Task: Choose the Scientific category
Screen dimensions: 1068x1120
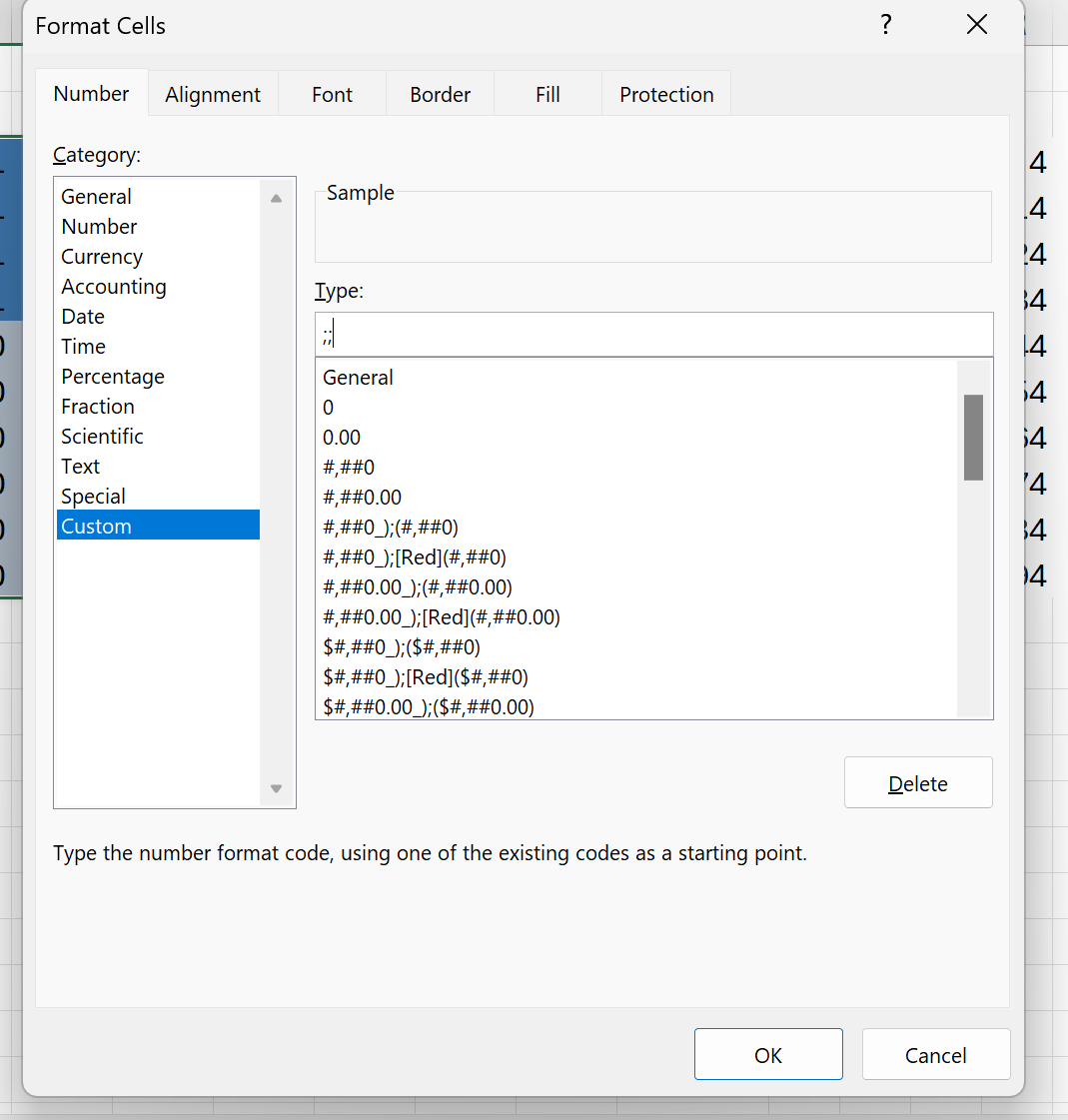Action: pos(102,437)
